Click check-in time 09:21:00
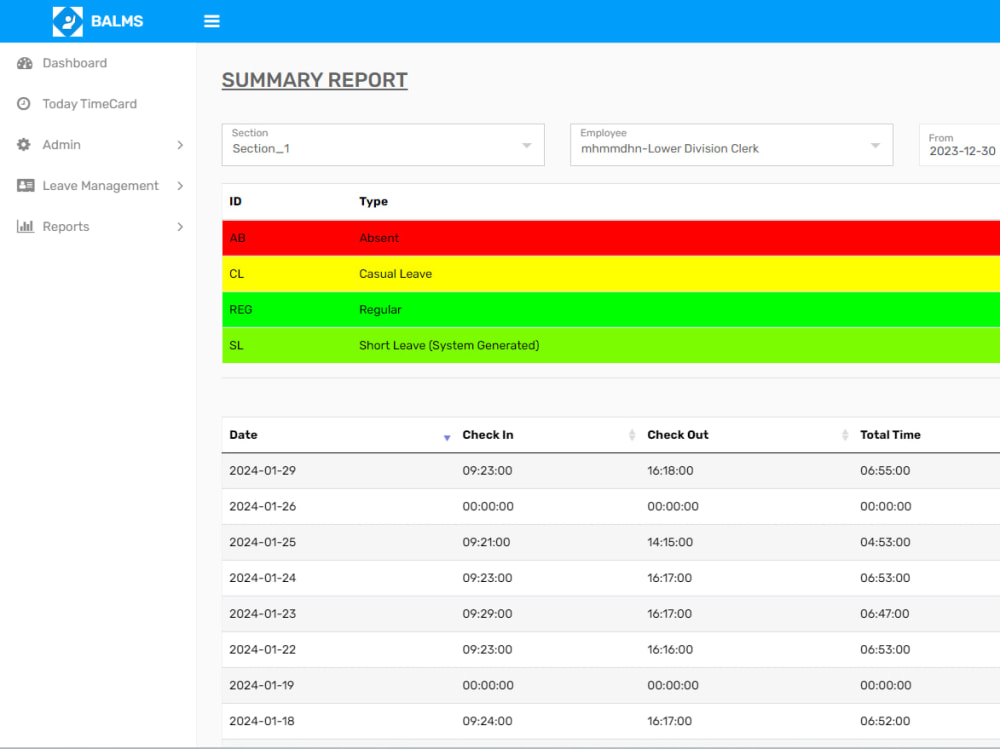The width and height of the screenshot is (1000, 749). (486, 542)
